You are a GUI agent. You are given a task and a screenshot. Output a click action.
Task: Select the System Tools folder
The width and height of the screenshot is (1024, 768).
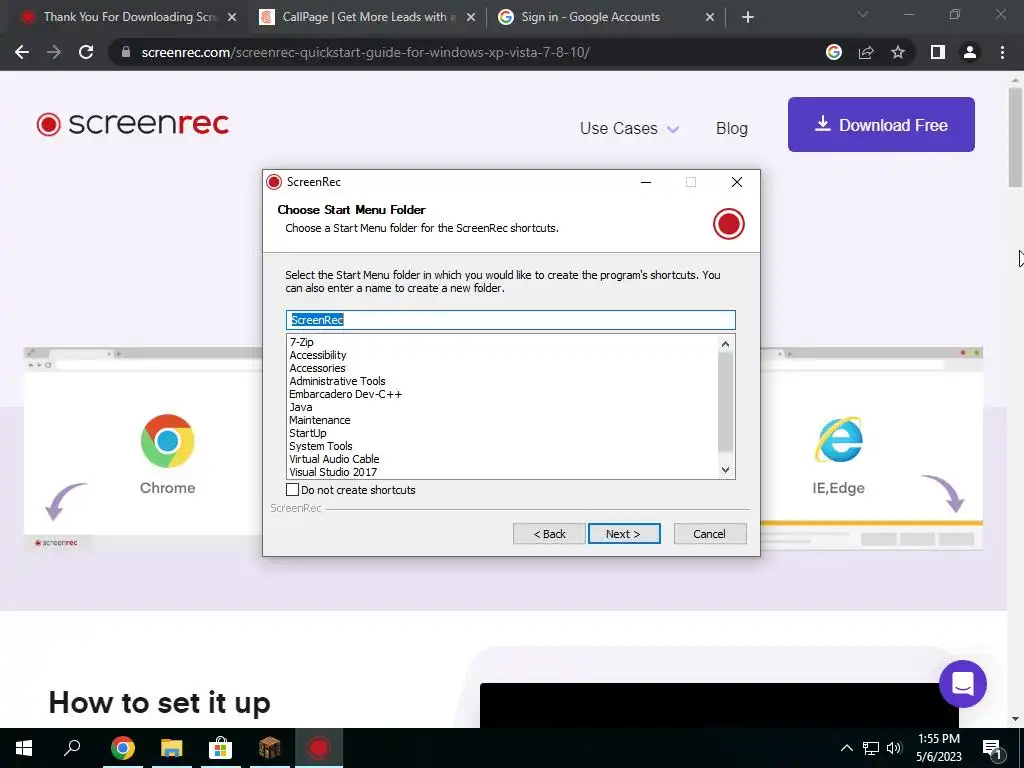click(x=321, y=447)
